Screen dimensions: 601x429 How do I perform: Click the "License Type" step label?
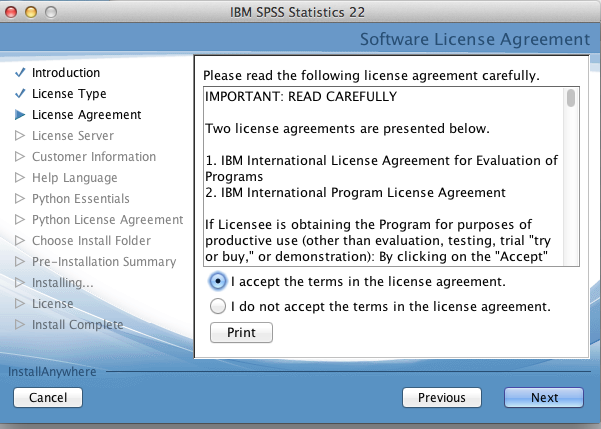pyautogui.click(x=69, y=94)
